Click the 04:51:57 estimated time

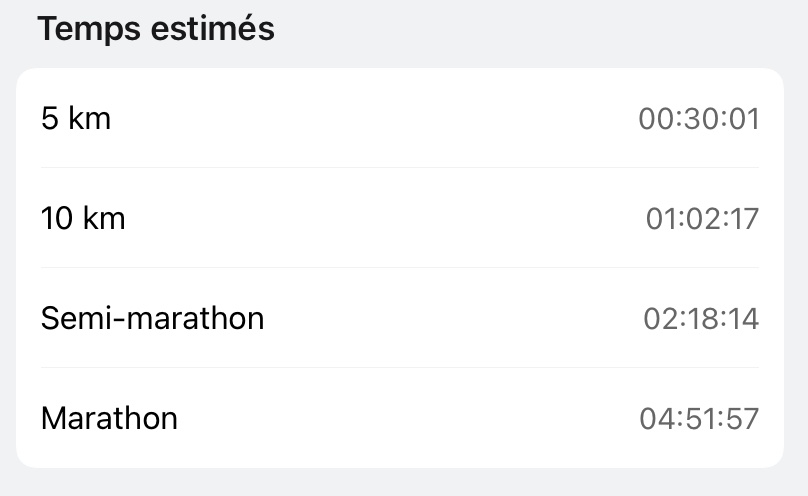(699, 418)
